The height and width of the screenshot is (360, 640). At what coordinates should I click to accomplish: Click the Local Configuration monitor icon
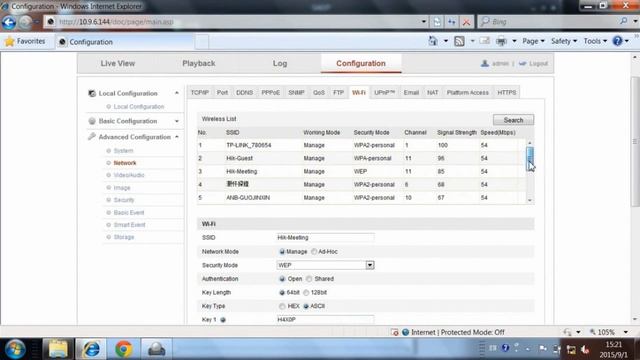pyautogui.click(x=92, y=93)
